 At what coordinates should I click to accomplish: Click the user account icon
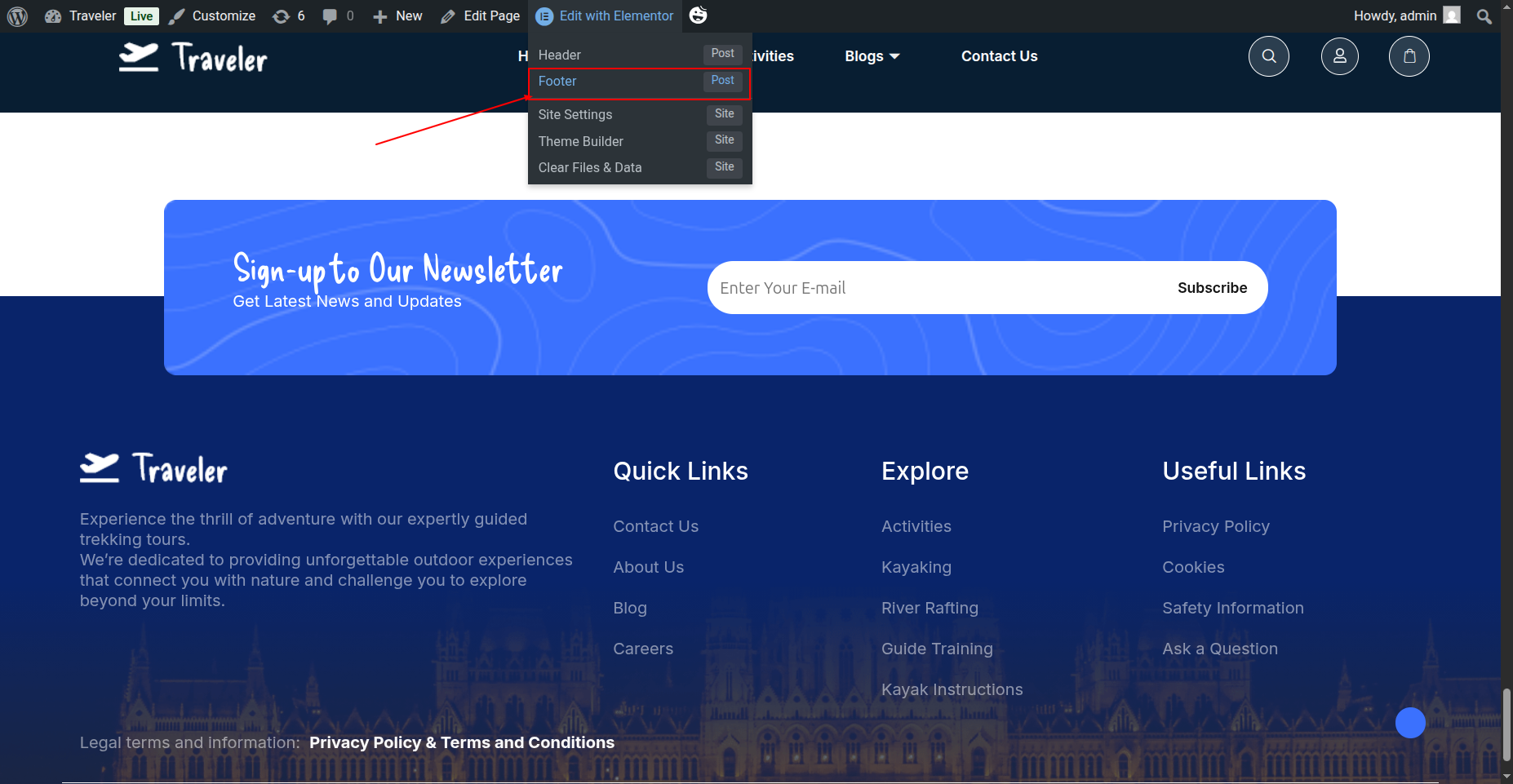[x=1339, y=56]
